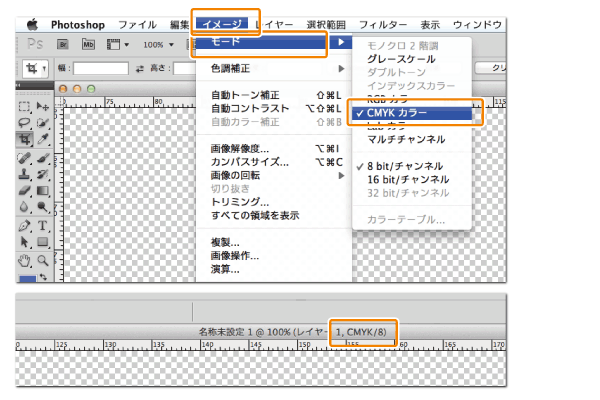Open the Photoshop menu
Screen dimensions: 600x400
pyautogui.click(x=78, y=25)
